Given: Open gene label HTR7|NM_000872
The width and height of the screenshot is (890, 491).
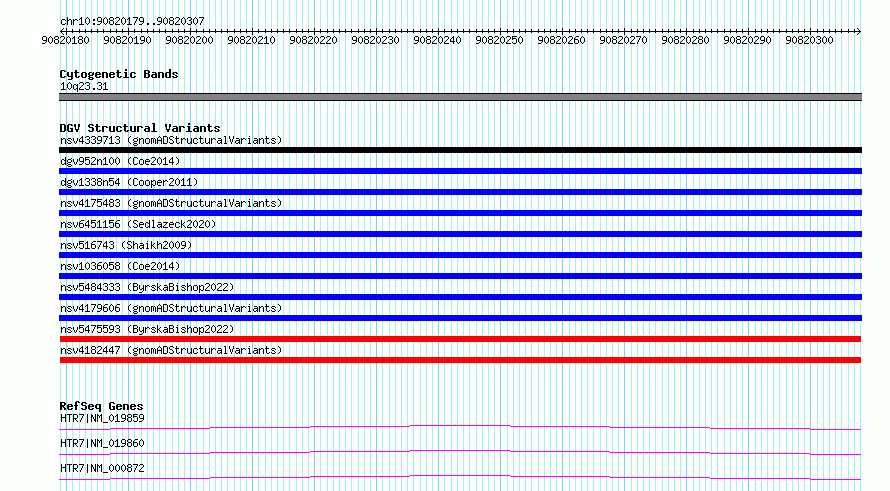Looking at the screenshot, I should point(102,468).
